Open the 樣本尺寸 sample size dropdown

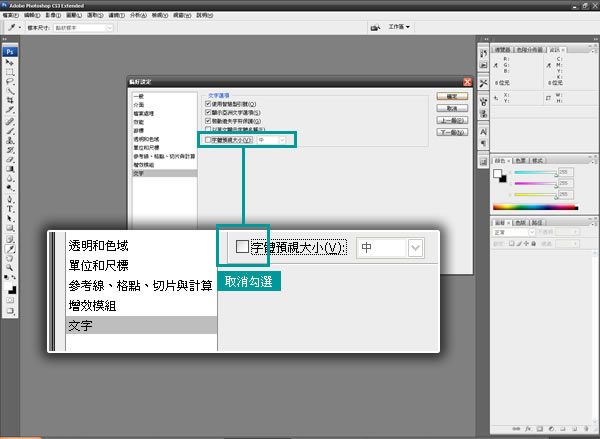83,28
